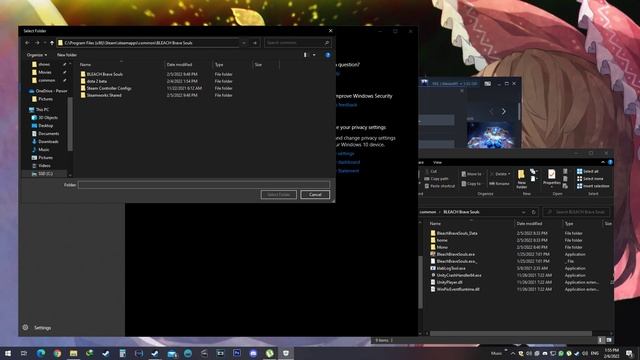Open View tab in File Explorer ribbon
The height and width of the screenshot is (360, 640).
437,162
